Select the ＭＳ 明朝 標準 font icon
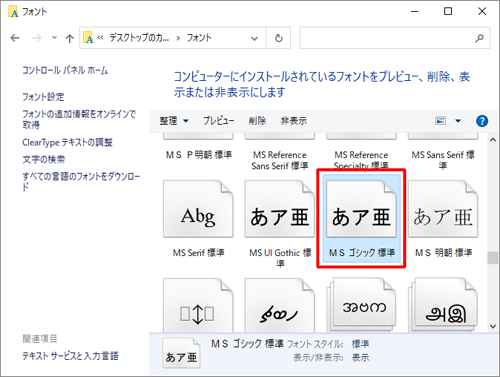Image resolution: width=500 pixels, height=377 pixels. click(x=443, y=209)
